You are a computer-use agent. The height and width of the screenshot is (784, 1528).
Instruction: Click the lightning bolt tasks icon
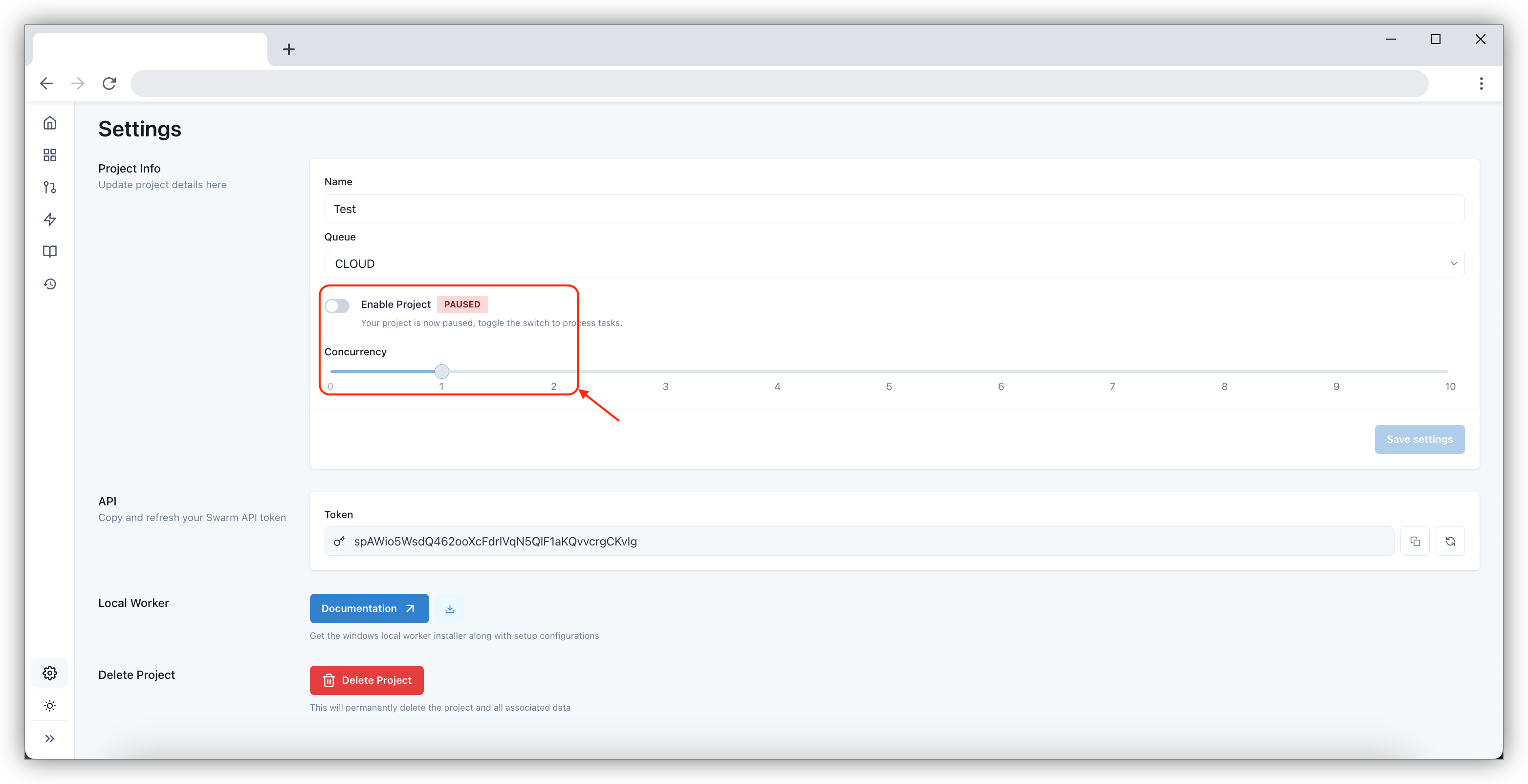tap(50, 219)
